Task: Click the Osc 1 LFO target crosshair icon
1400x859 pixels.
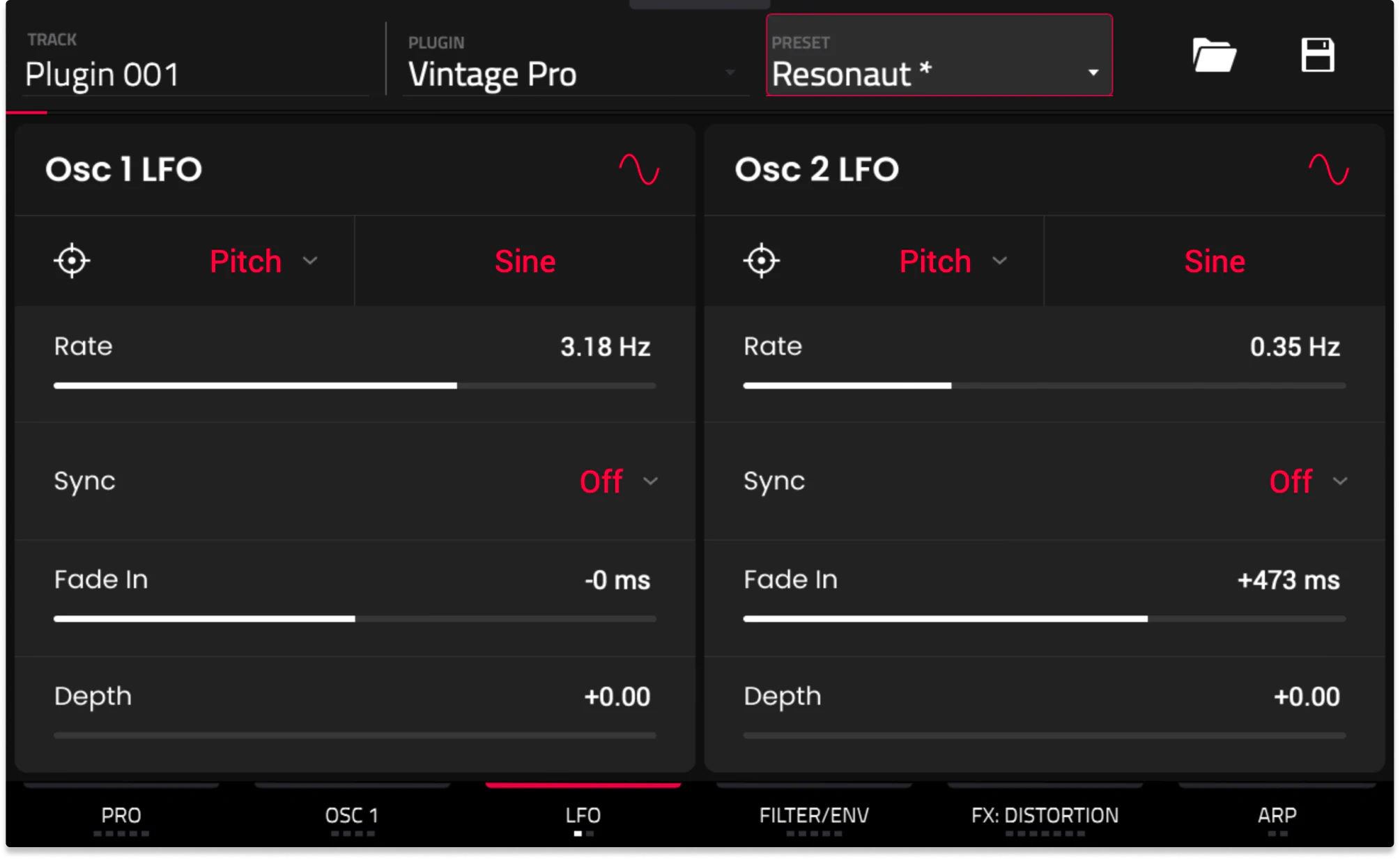Action: 72,261
